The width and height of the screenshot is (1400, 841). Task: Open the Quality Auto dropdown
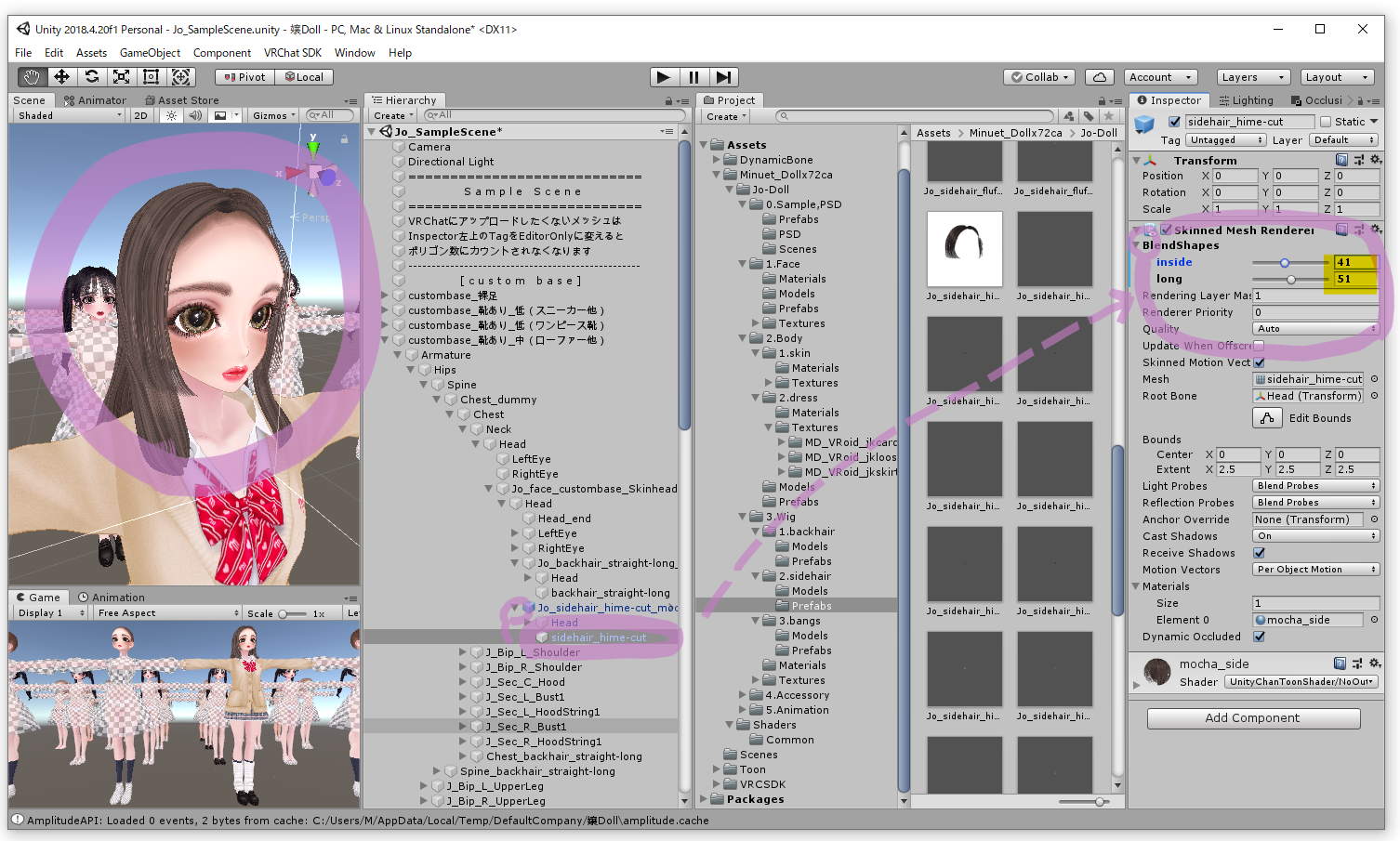coord(1315,329)
